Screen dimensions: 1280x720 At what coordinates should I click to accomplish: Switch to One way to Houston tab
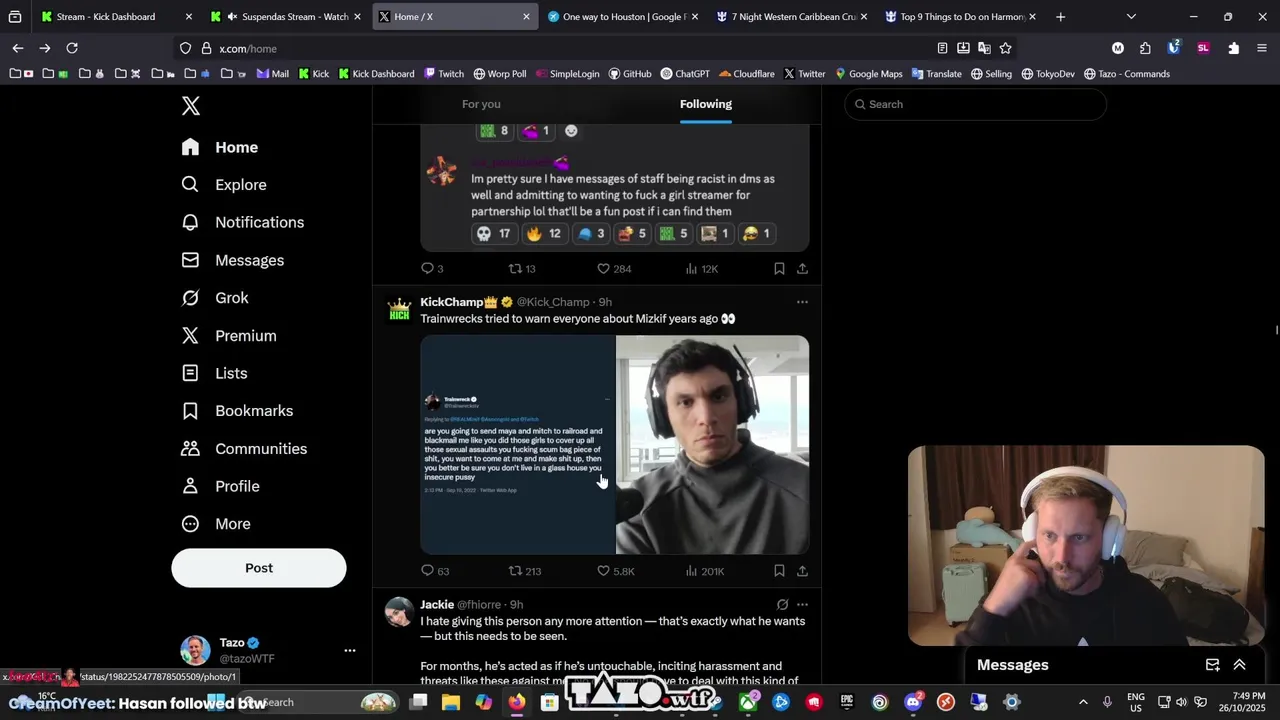(x=624, y=17)
